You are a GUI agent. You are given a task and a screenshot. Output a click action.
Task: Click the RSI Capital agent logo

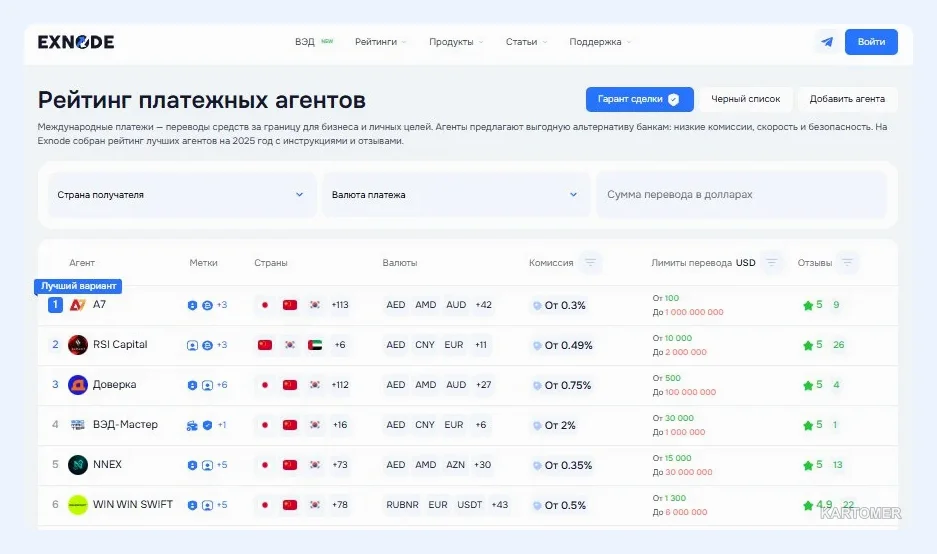pos(78,345)
